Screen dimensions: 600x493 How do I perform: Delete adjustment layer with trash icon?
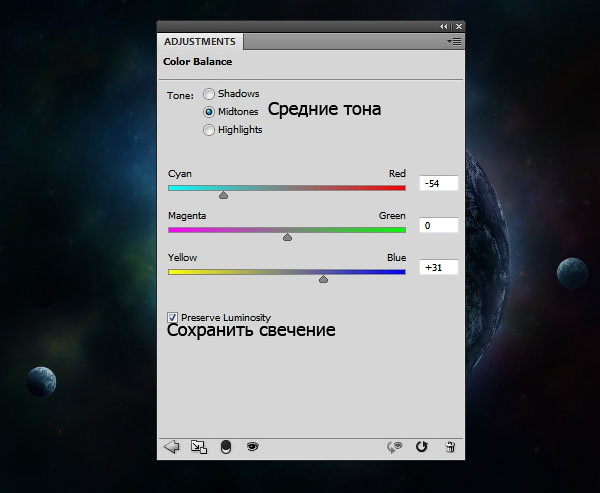click(x=450, y=447)
